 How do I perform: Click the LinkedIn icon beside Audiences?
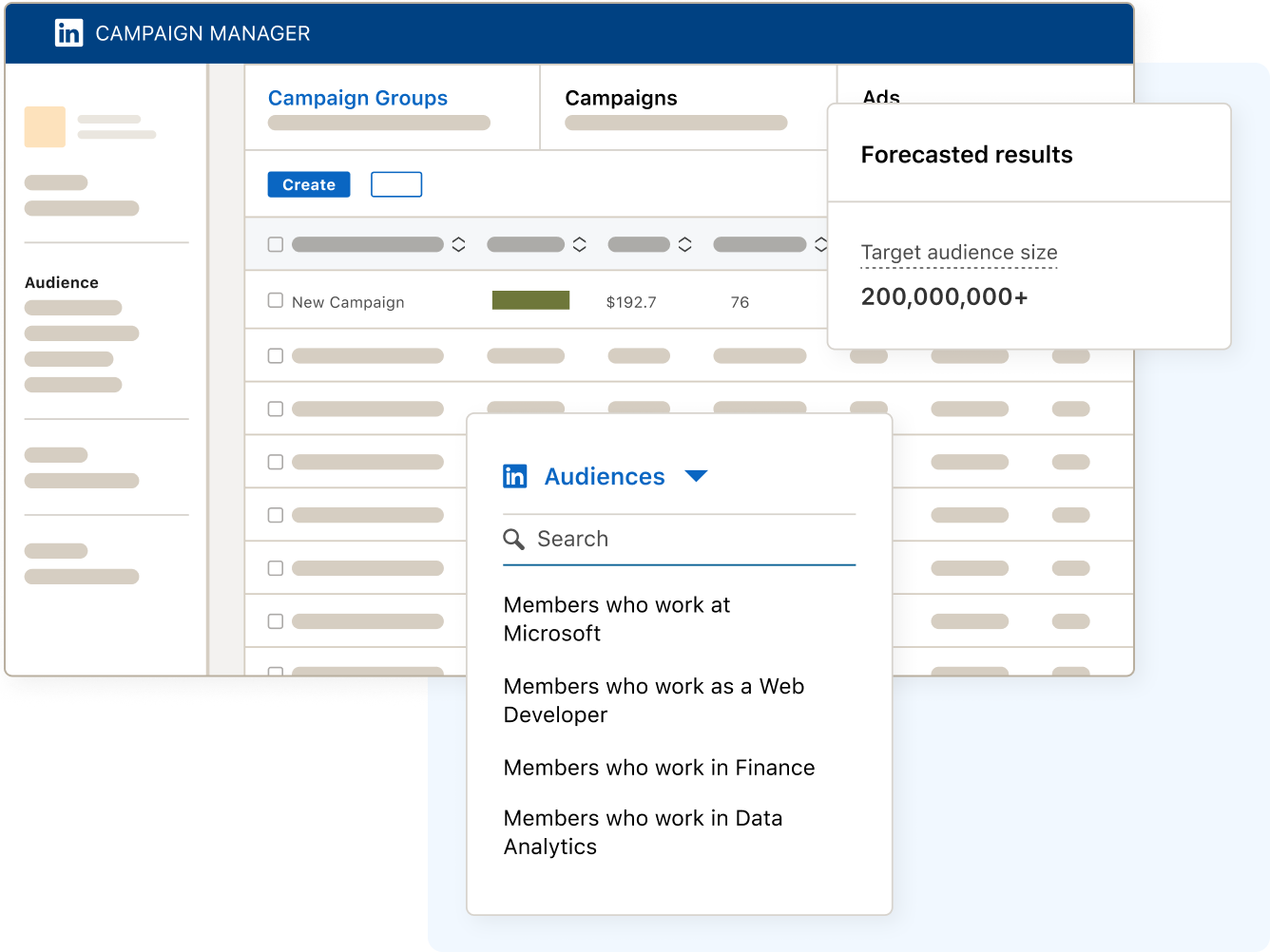click(x=514, y=476)
